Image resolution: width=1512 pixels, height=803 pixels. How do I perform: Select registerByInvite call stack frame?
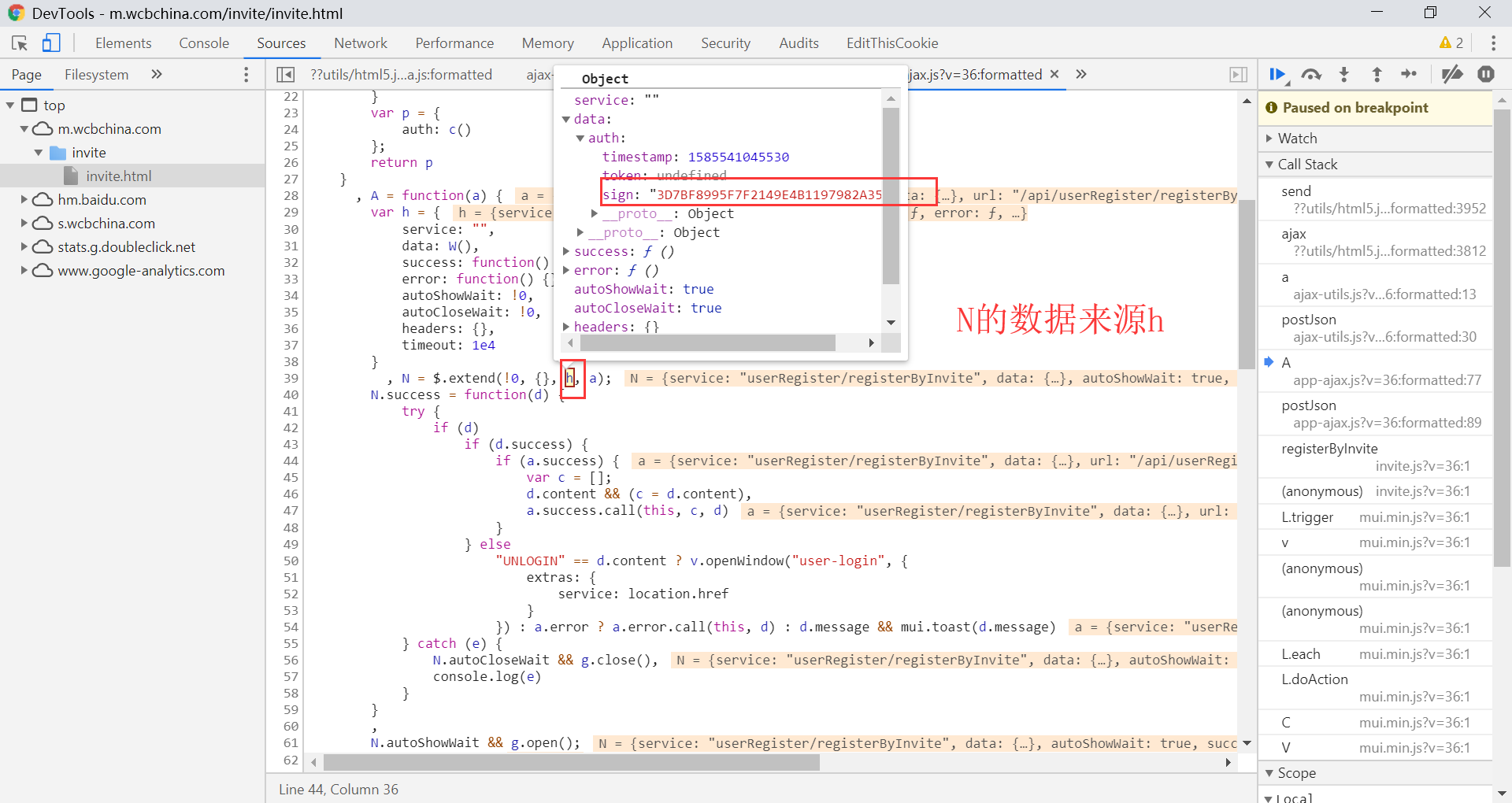[1375, 457]
